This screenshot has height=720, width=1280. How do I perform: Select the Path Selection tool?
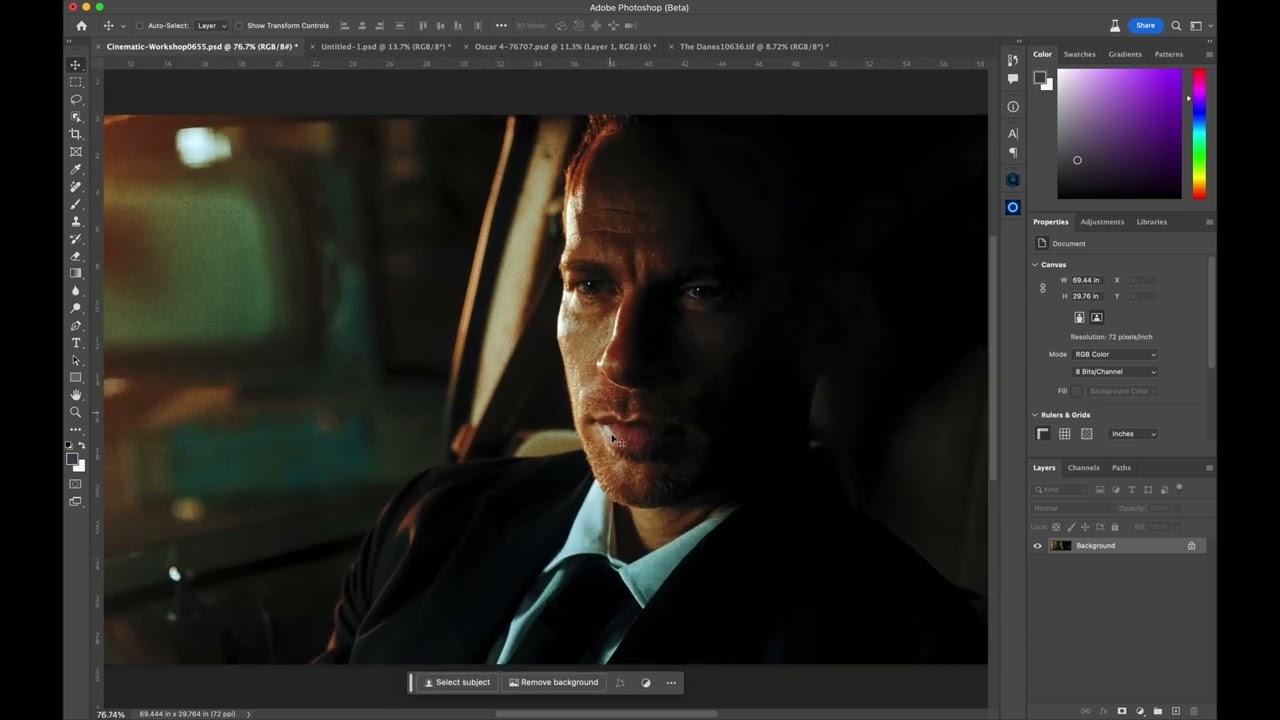[75, 360]
